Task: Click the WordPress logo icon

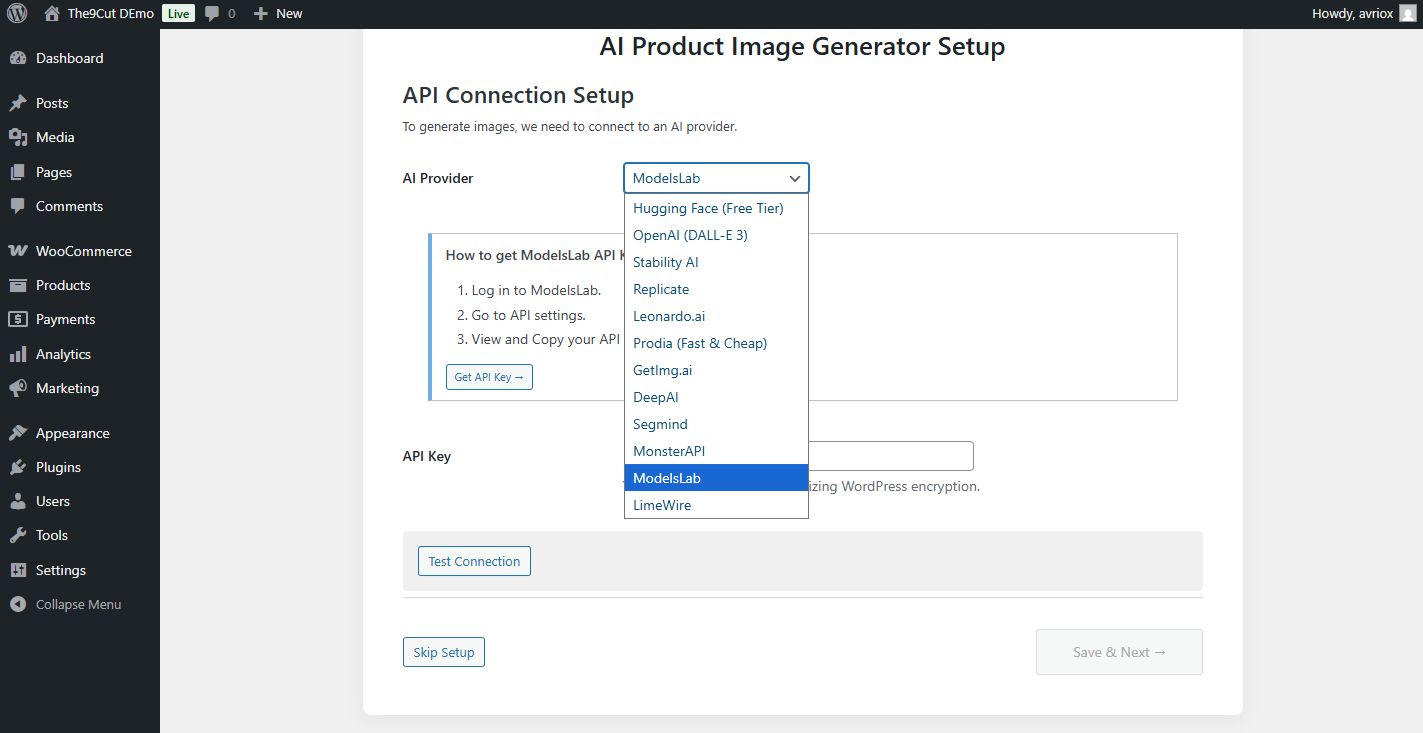Action: tap(18, 14)
